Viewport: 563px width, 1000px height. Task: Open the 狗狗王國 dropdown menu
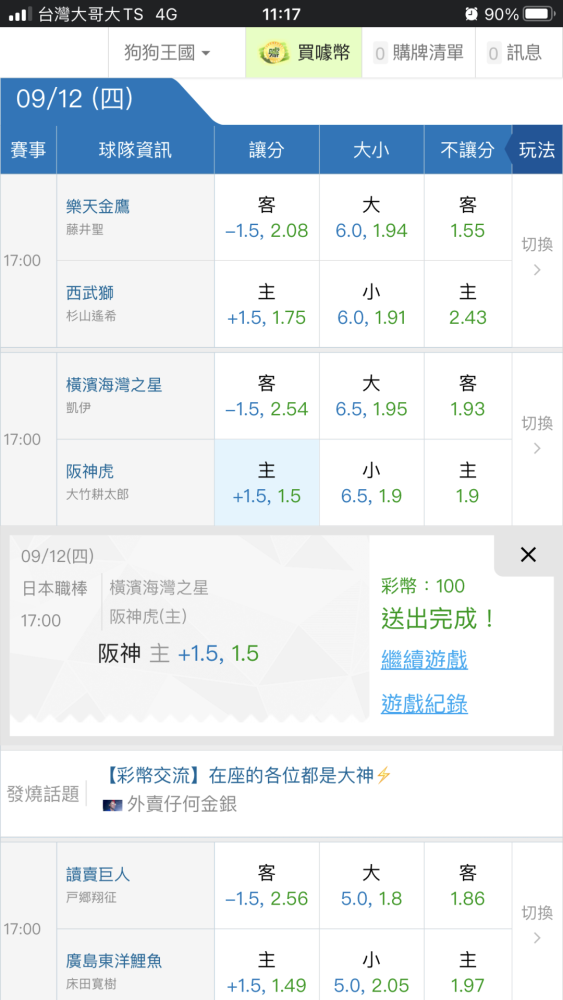coord(168,52)
